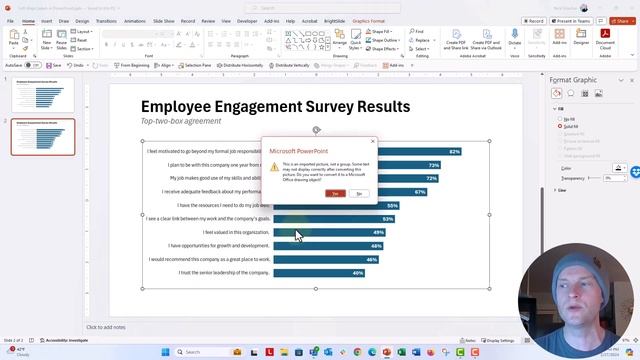Click Distribute Horizontally
The image size is (640, 360).
(x=240, y=65)
